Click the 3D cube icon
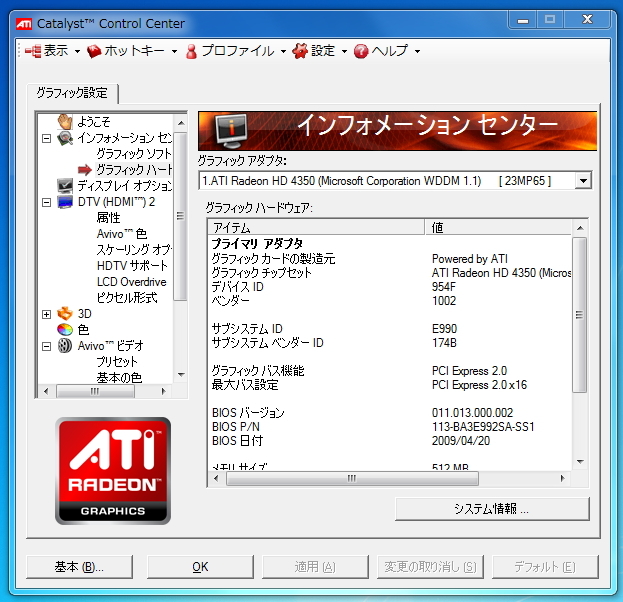 click(65, 314)
